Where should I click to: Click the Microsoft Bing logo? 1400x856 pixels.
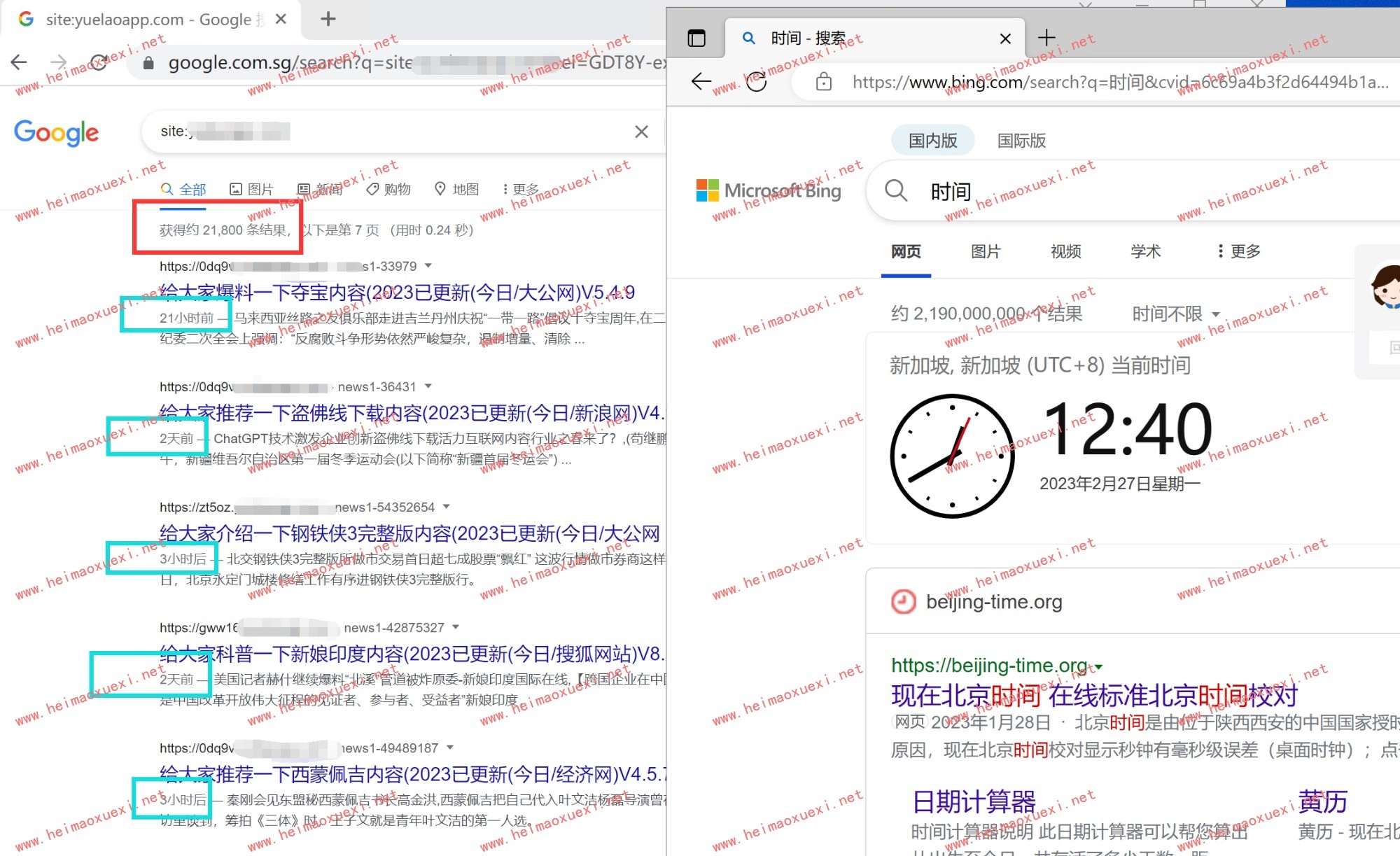[769, 190]
